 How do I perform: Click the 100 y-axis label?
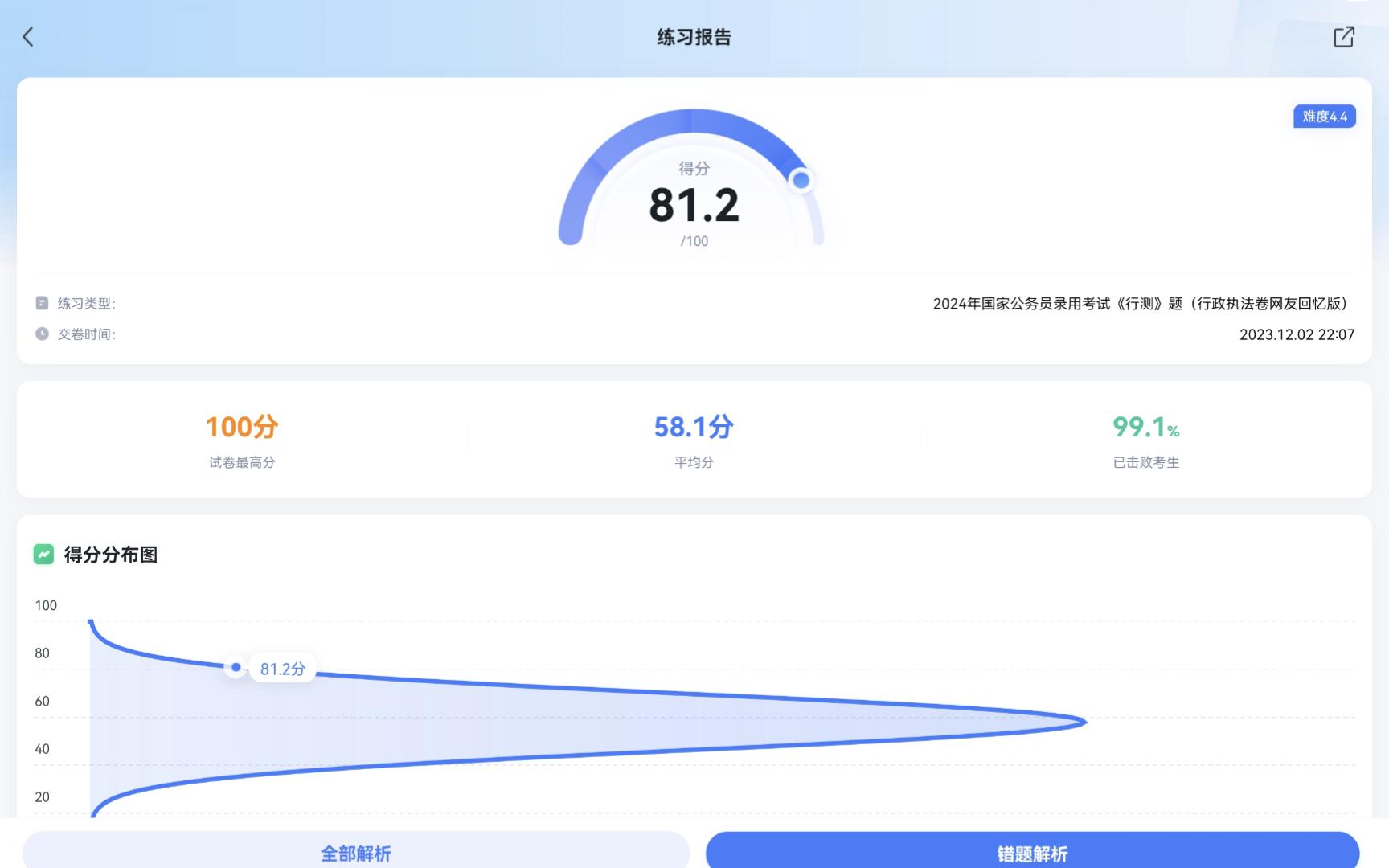(x=46, y=605)
